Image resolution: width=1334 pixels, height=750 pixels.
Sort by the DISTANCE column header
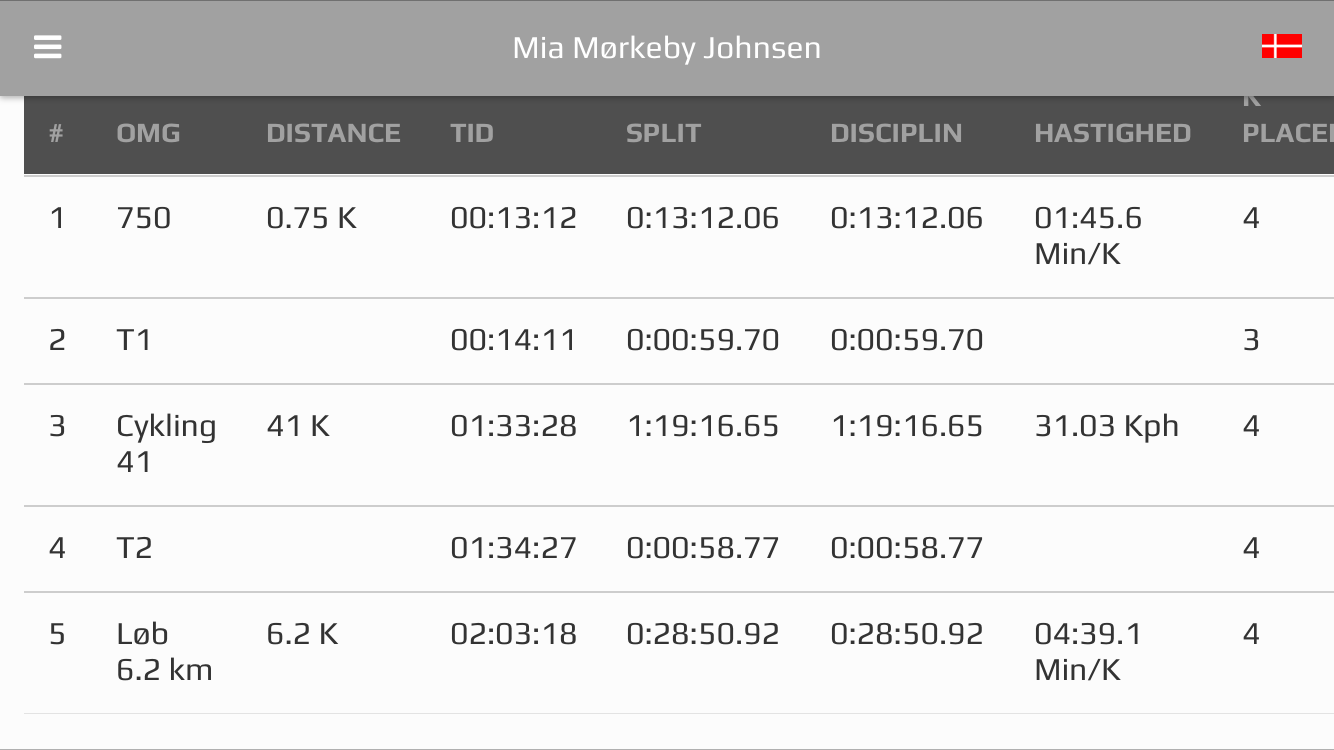pos(333,133)
